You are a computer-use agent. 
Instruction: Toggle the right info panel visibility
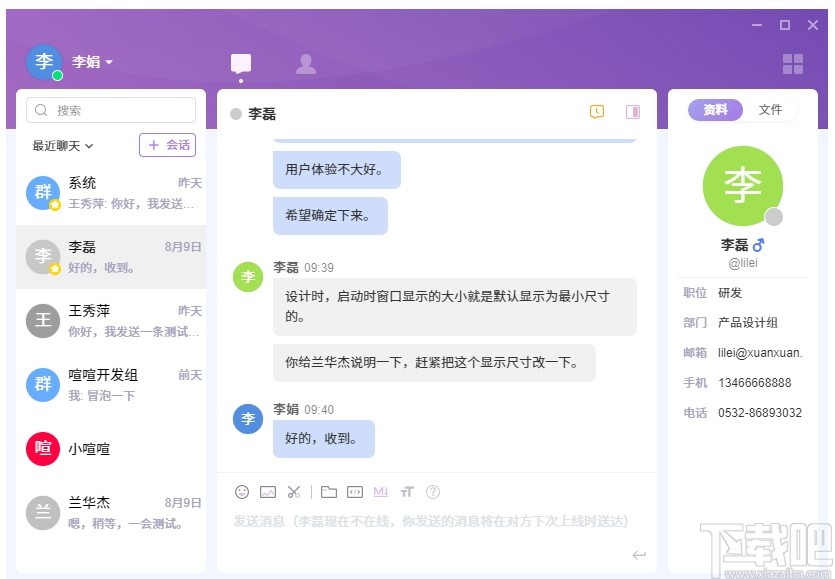click(632, 112)
